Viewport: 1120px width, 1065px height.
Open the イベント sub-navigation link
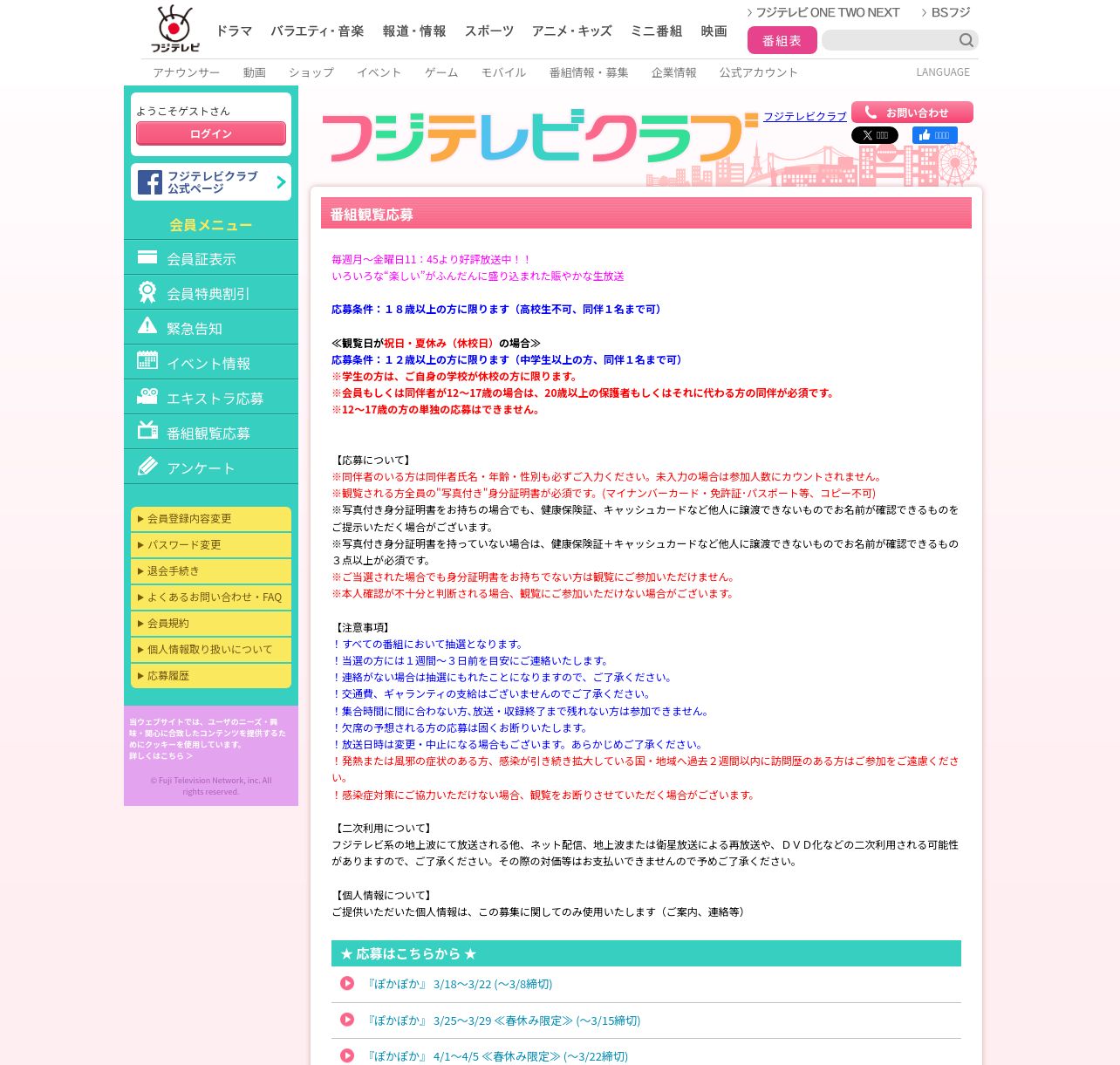(x=379, y=72)
